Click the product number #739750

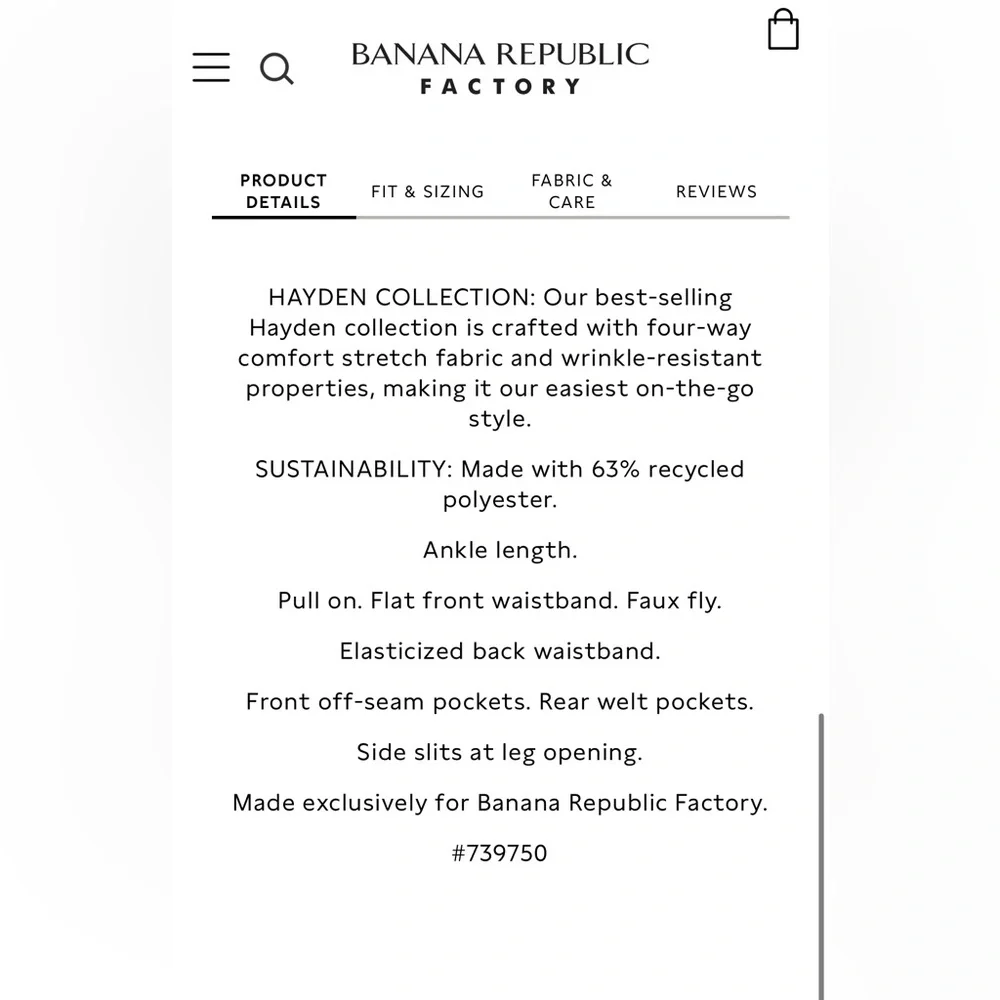click(500, 854)
